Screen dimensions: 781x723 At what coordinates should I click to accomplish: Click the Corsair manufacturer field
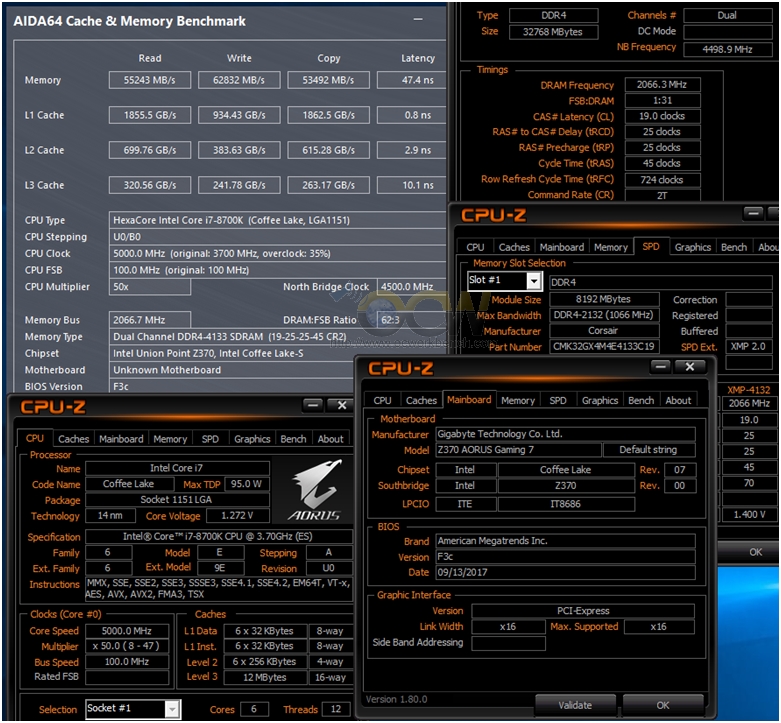[x=604, y=330]
